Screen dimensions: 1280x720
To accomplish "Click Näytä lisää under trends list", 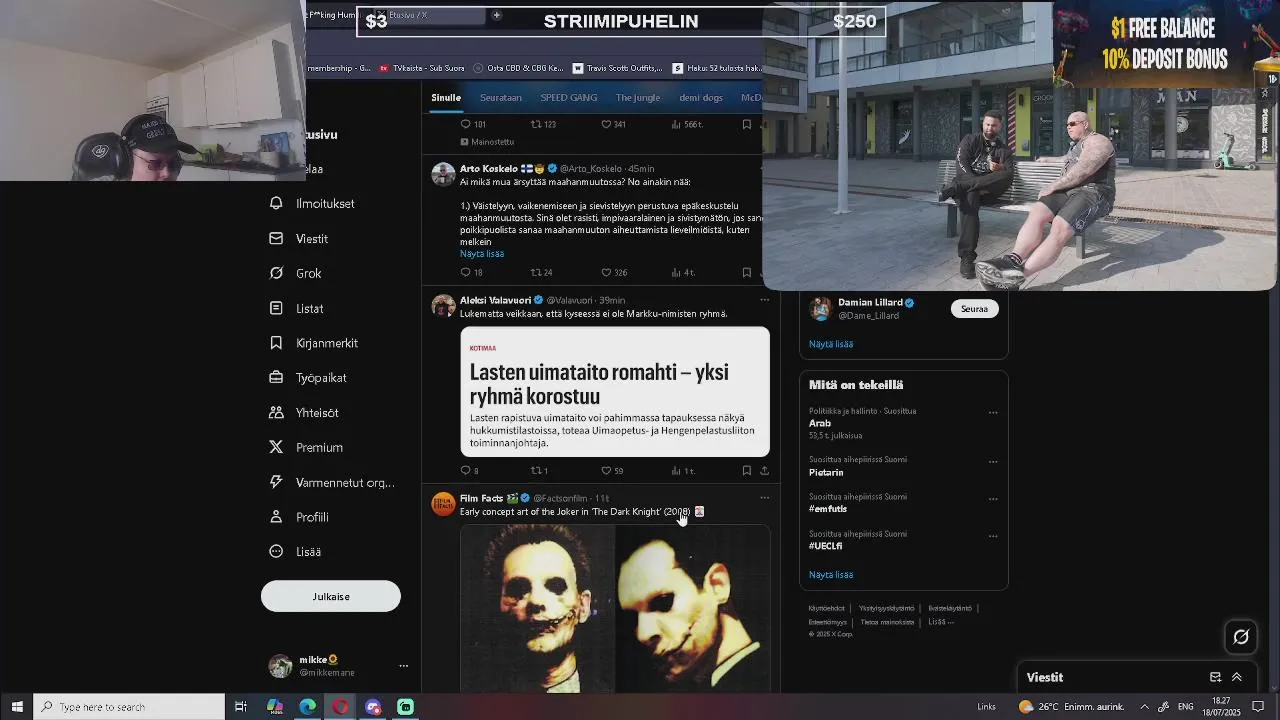I will [x=831, y=575].
